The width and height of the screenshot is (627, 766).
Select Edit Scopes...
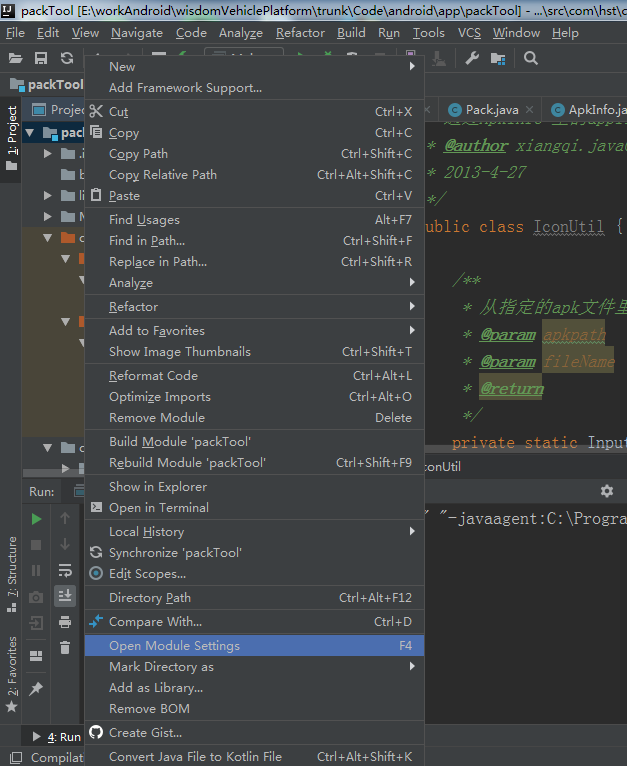pyautogui.click(x=254, y=574)
